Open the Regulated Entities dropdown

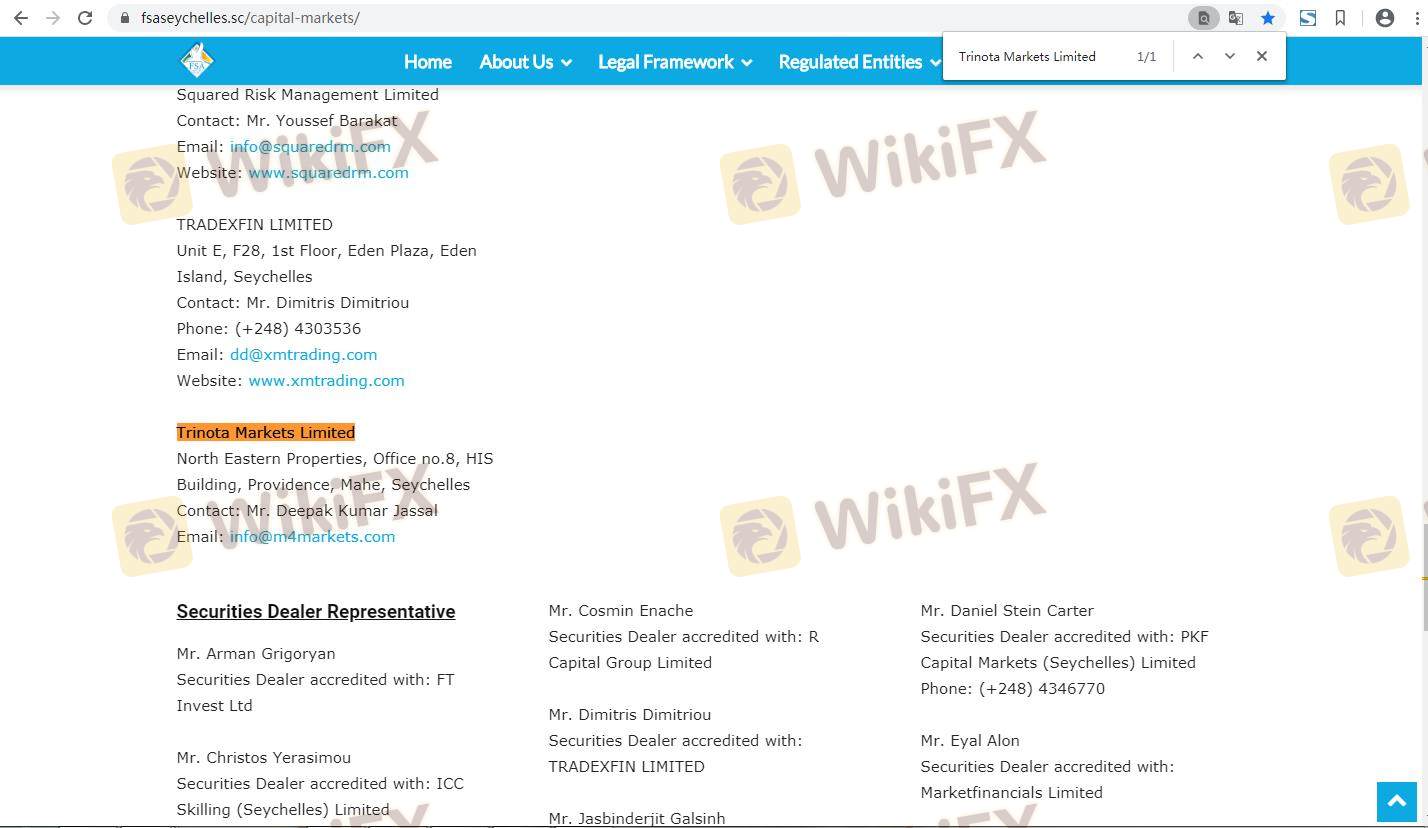click(x=858, y=62)
